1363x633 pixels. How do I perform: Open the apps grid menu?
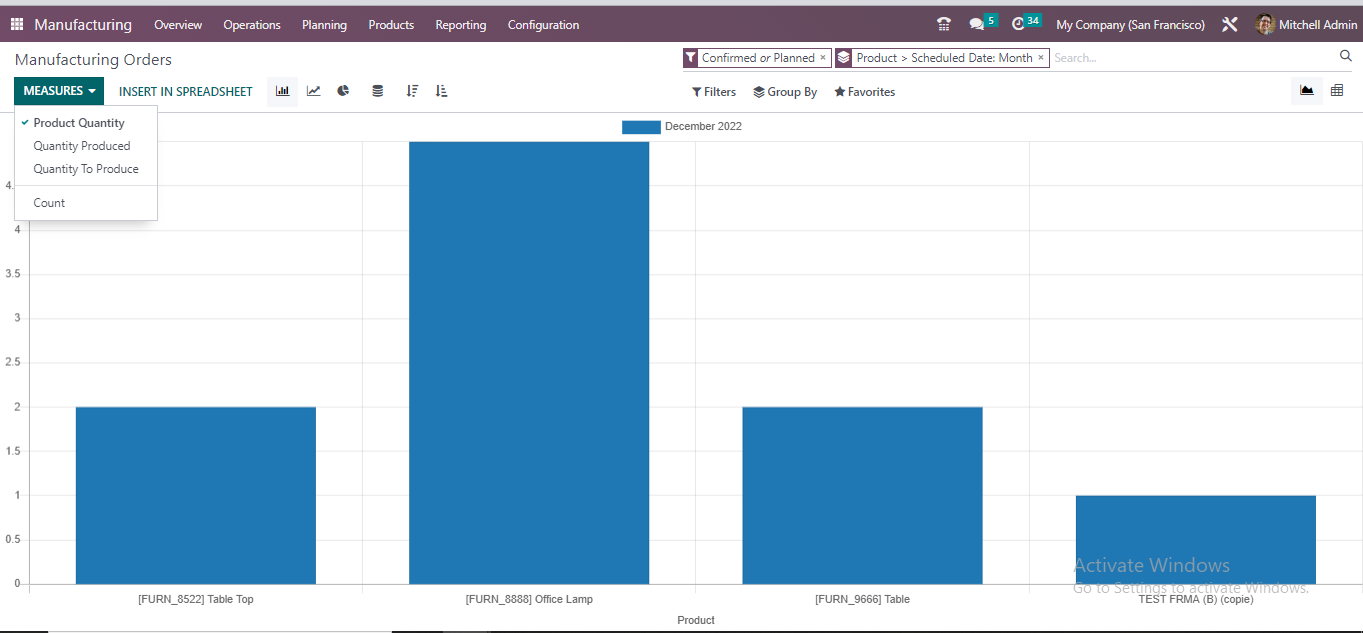click(x=15, y=24)
